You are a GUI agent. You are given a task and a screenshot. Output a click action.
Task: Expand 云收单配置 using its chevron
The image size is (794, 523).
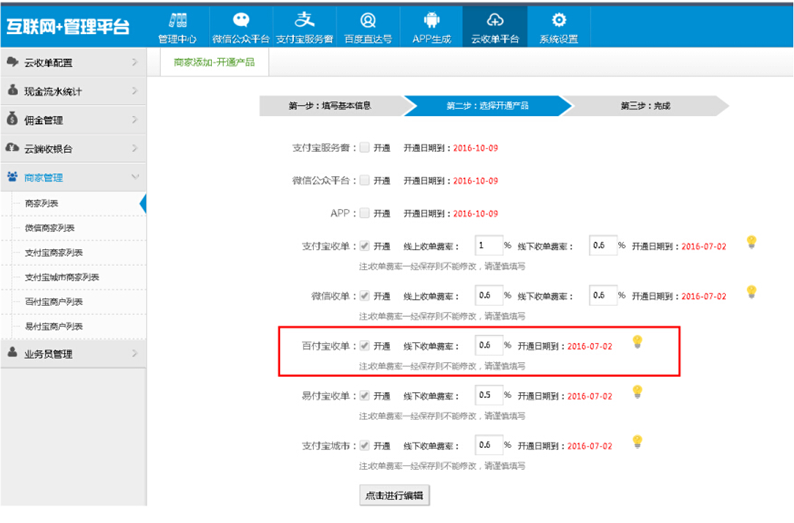click(x=135, y=62)
